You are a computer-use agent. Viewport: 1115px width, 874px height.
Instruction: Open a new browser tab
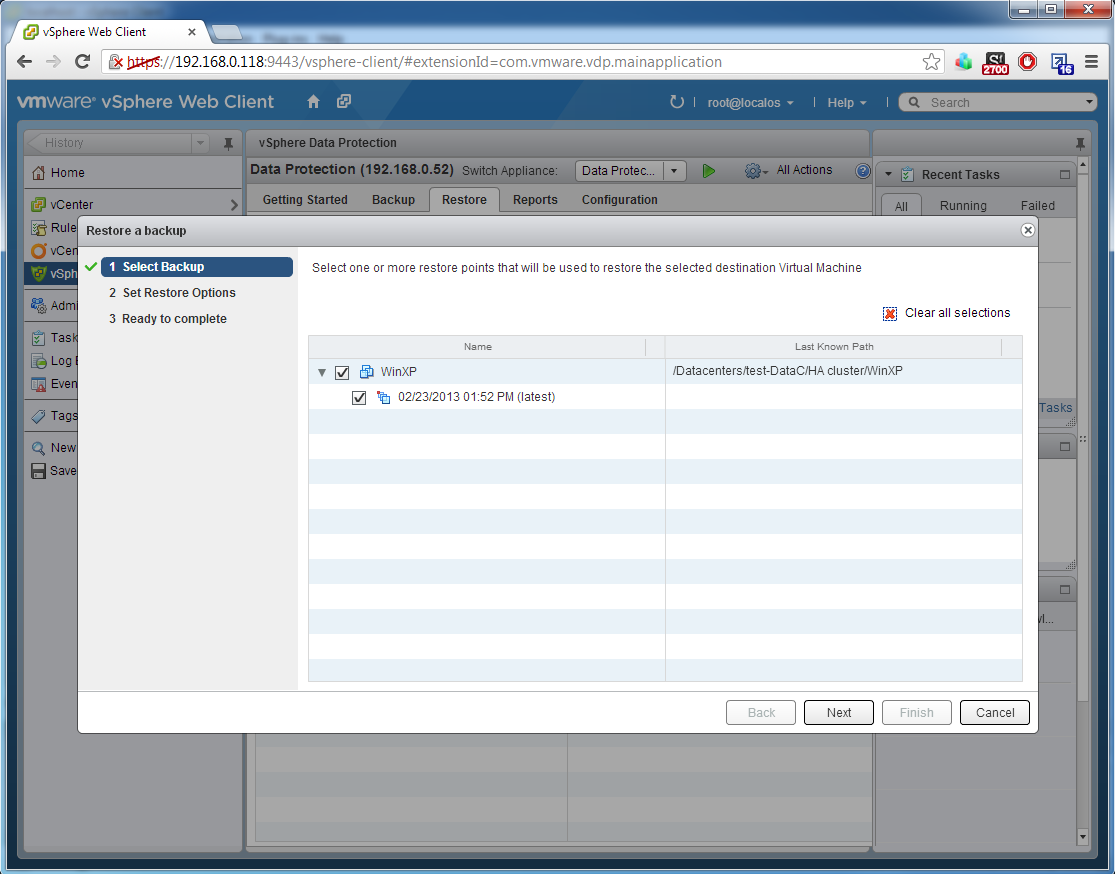[226, 33]
